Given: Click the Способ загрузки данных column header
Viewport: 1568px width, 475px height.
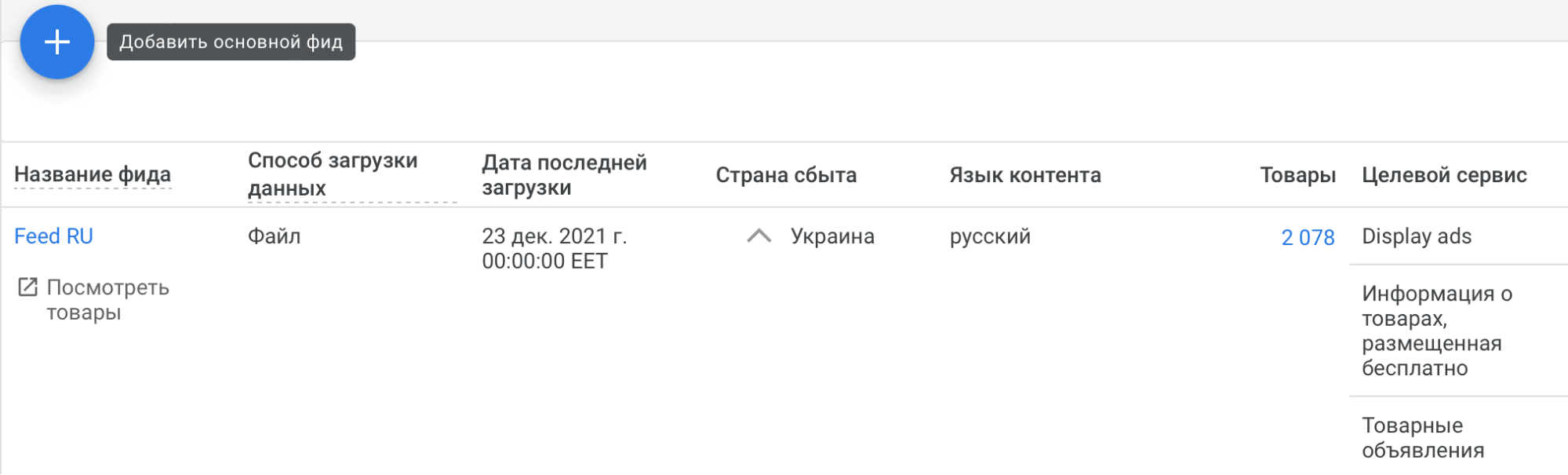Looking at the screenshot, I should click(x=333, y=174).
